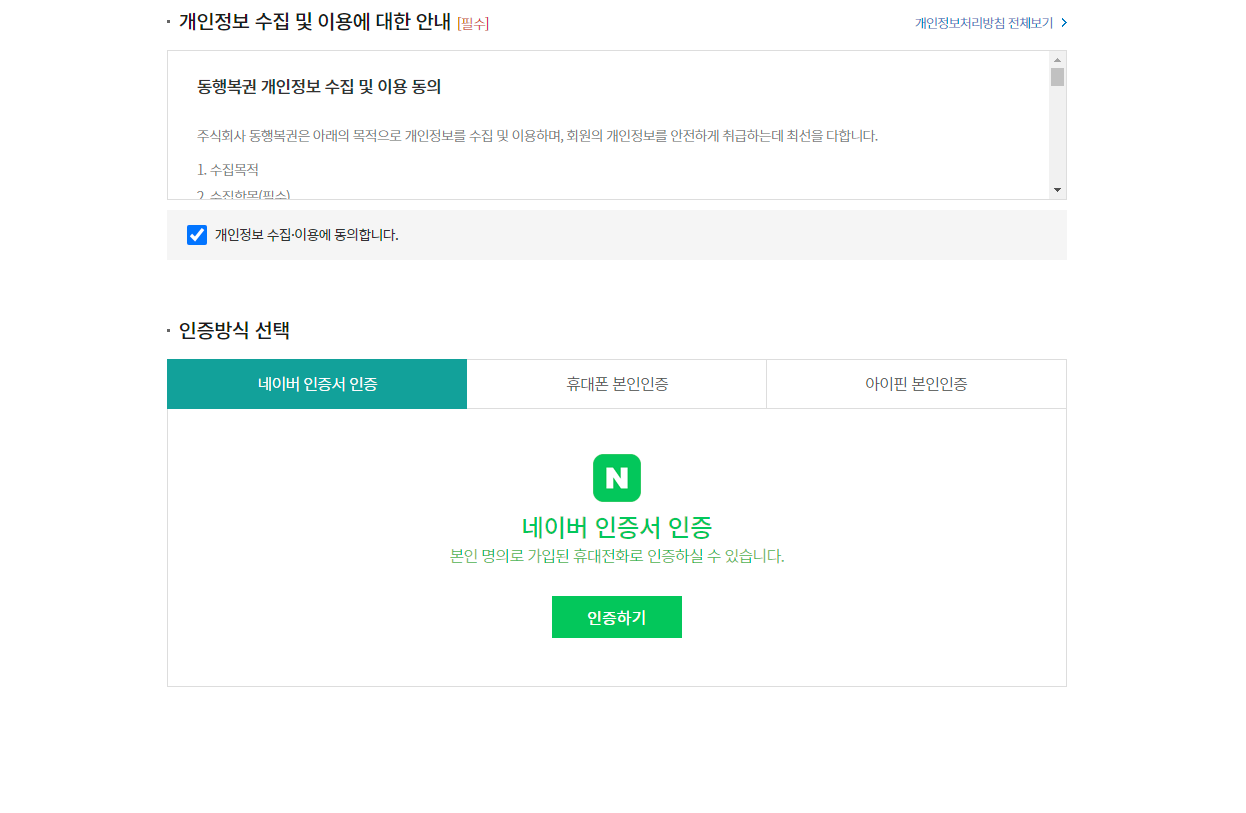Screen dimensions: 1246x813
Task: Click the bullet dot before 개인정보 수집 안내 heading
Action: click(x=168, y=21)
